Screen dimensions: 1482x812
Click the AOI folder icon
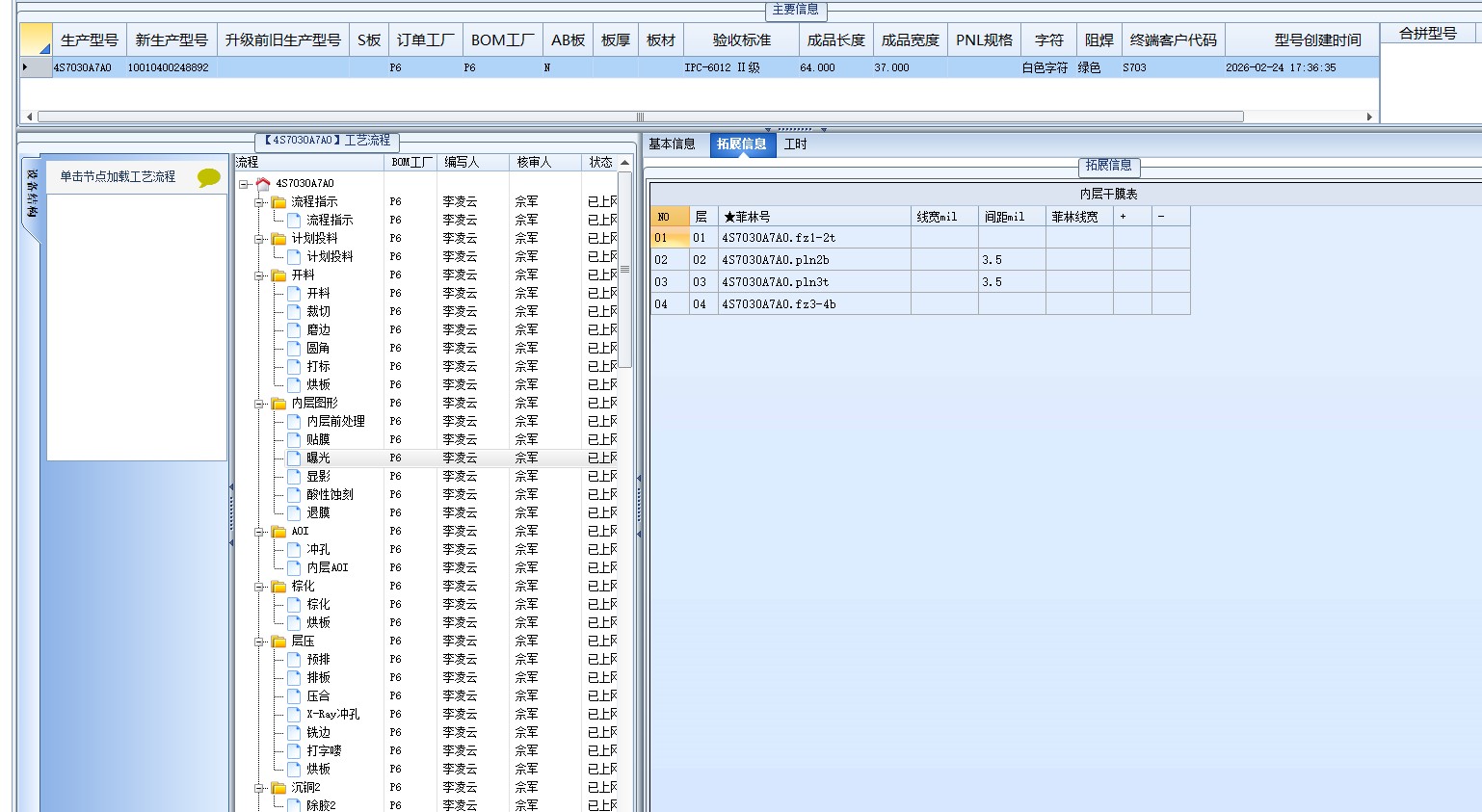tap(278, 532)
